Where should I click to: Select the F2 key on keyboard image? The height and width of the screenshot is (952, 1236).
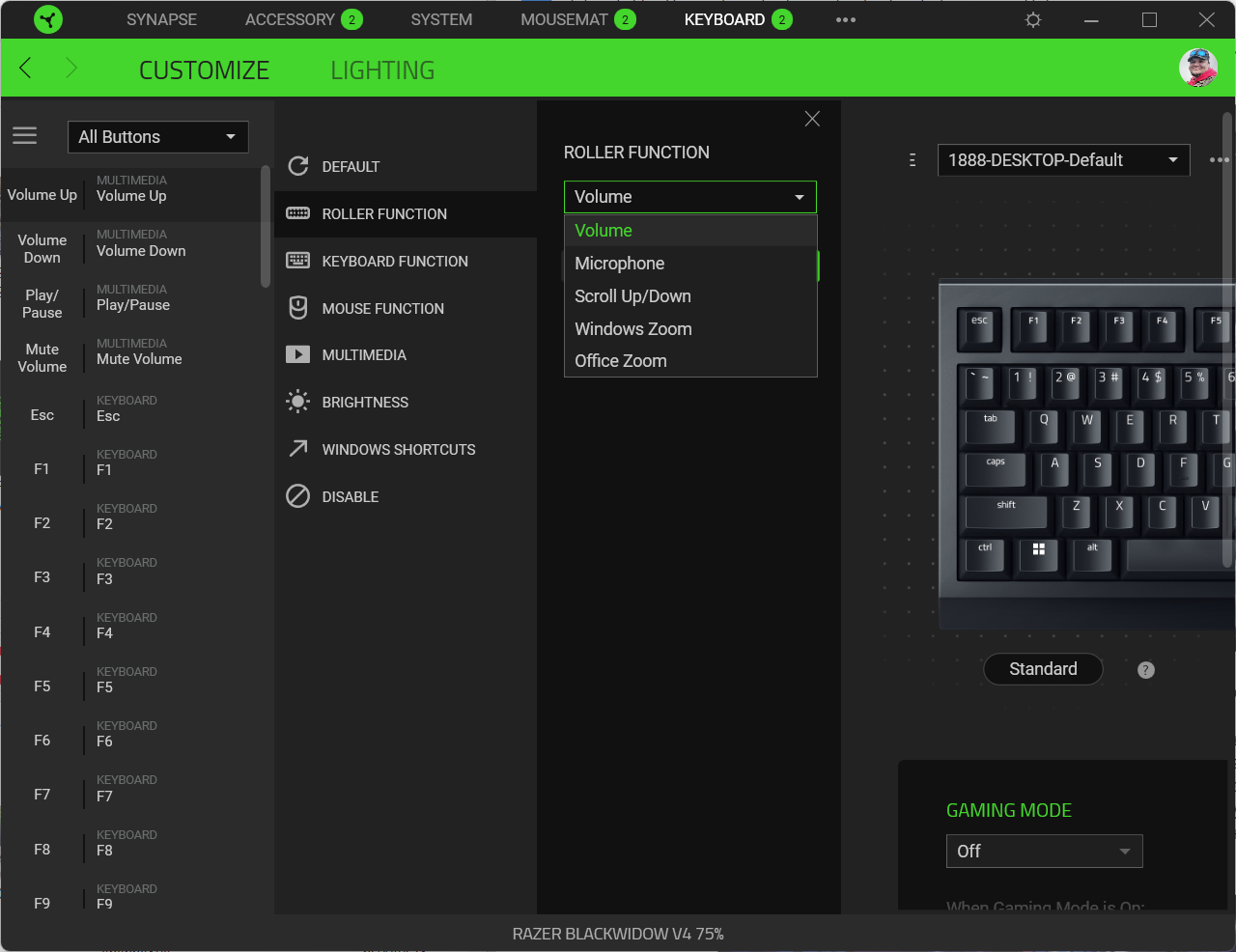(x=1076, y=329)
